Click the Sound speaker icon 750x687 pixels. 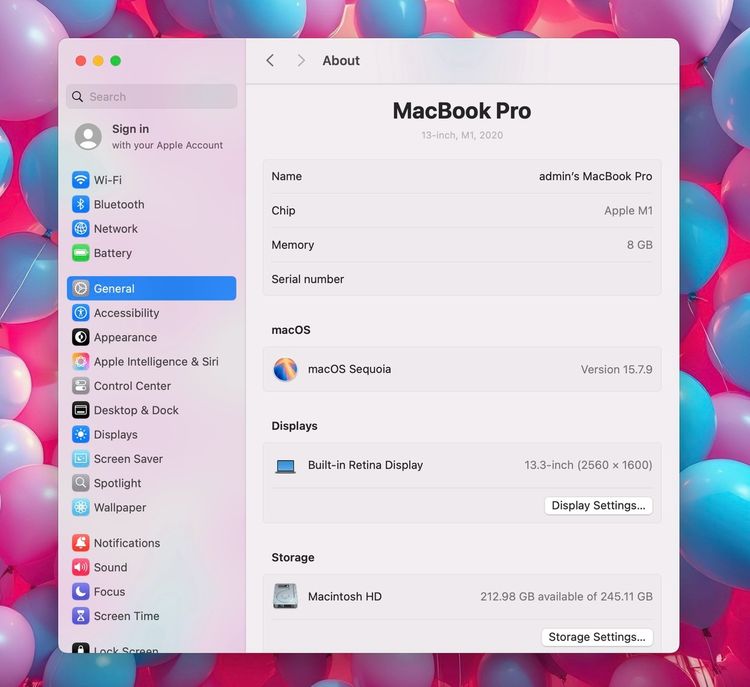pos(80,567)
